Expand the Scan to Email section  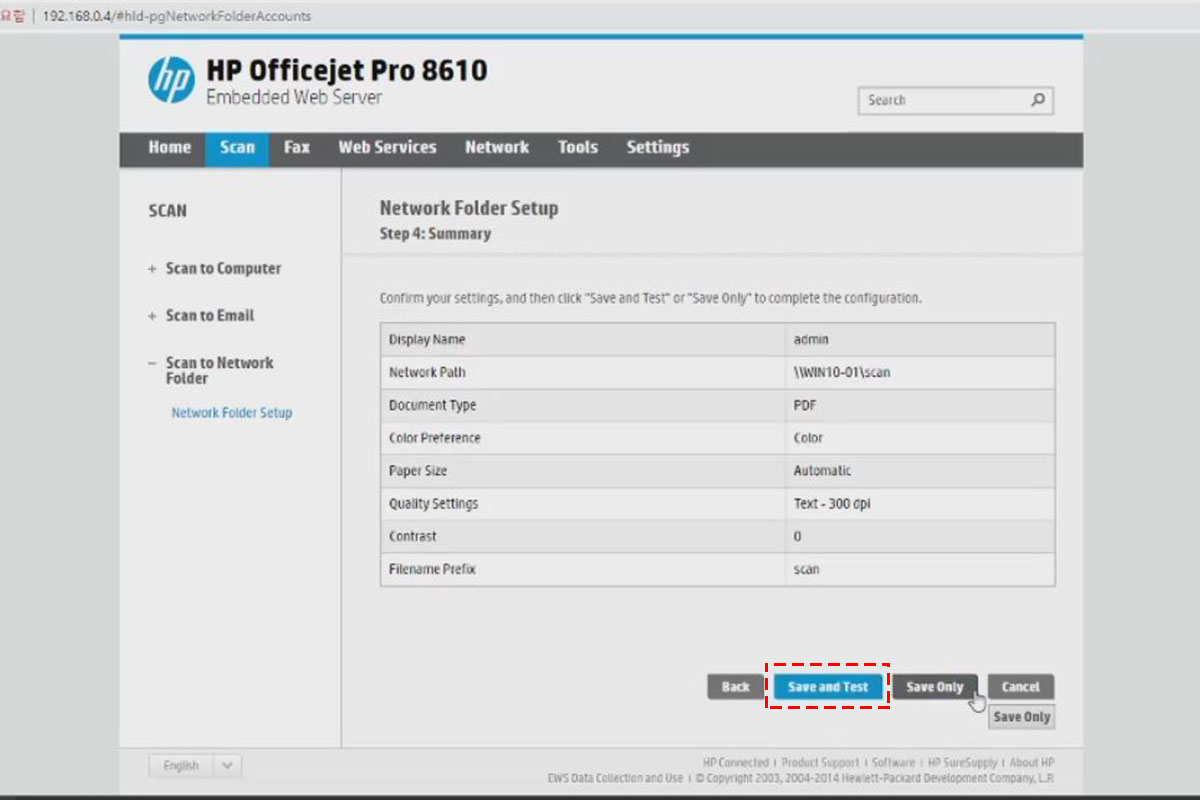pyautogui.click(x=201, y=315)
